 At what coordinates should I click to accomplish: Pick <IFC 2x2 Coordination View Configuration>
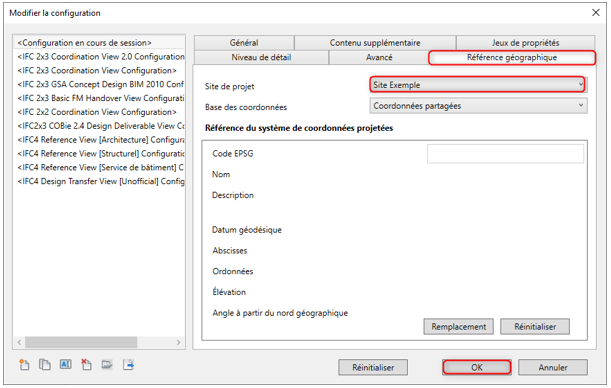[99, 112]
